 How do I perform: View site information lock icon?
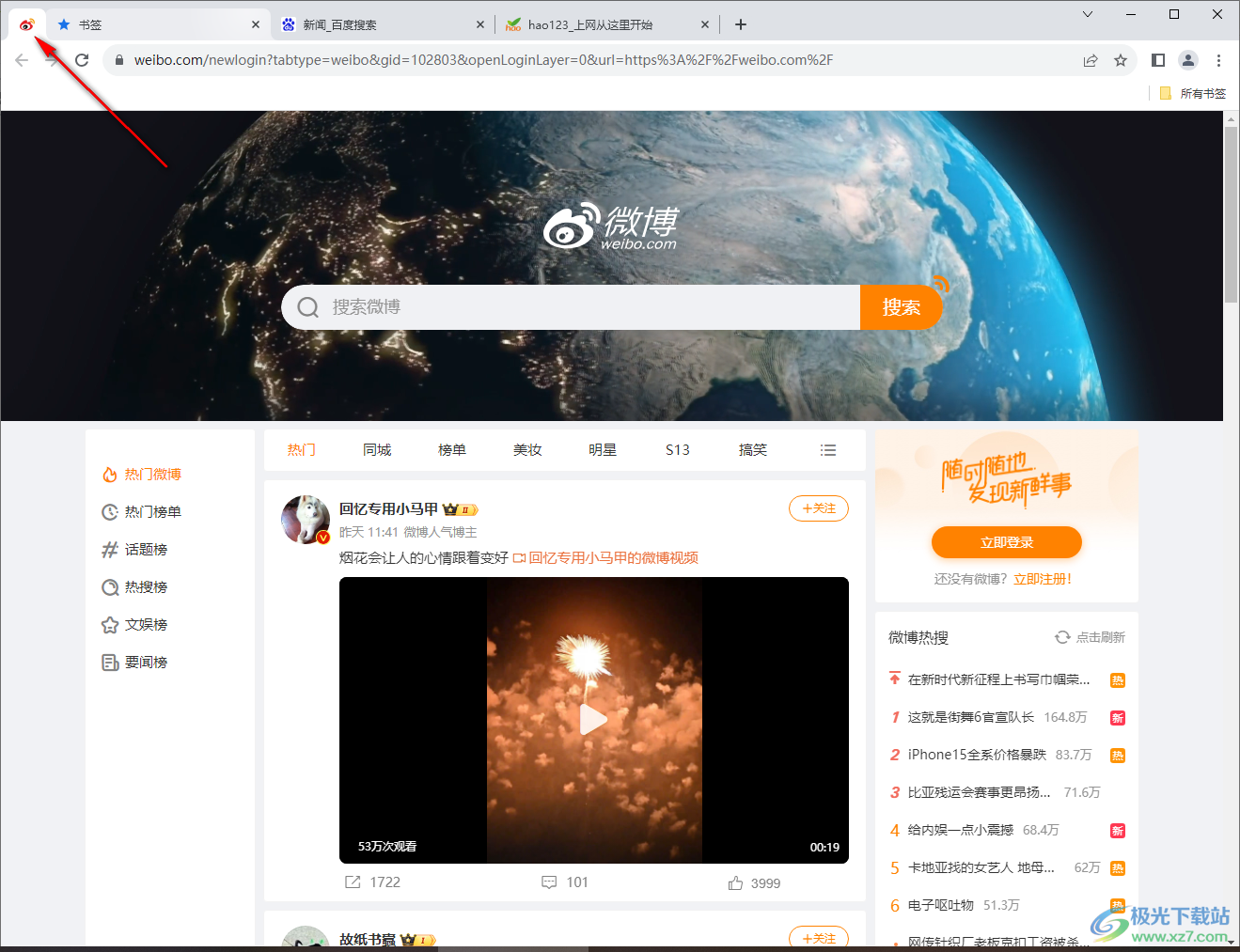coord(118,60)
